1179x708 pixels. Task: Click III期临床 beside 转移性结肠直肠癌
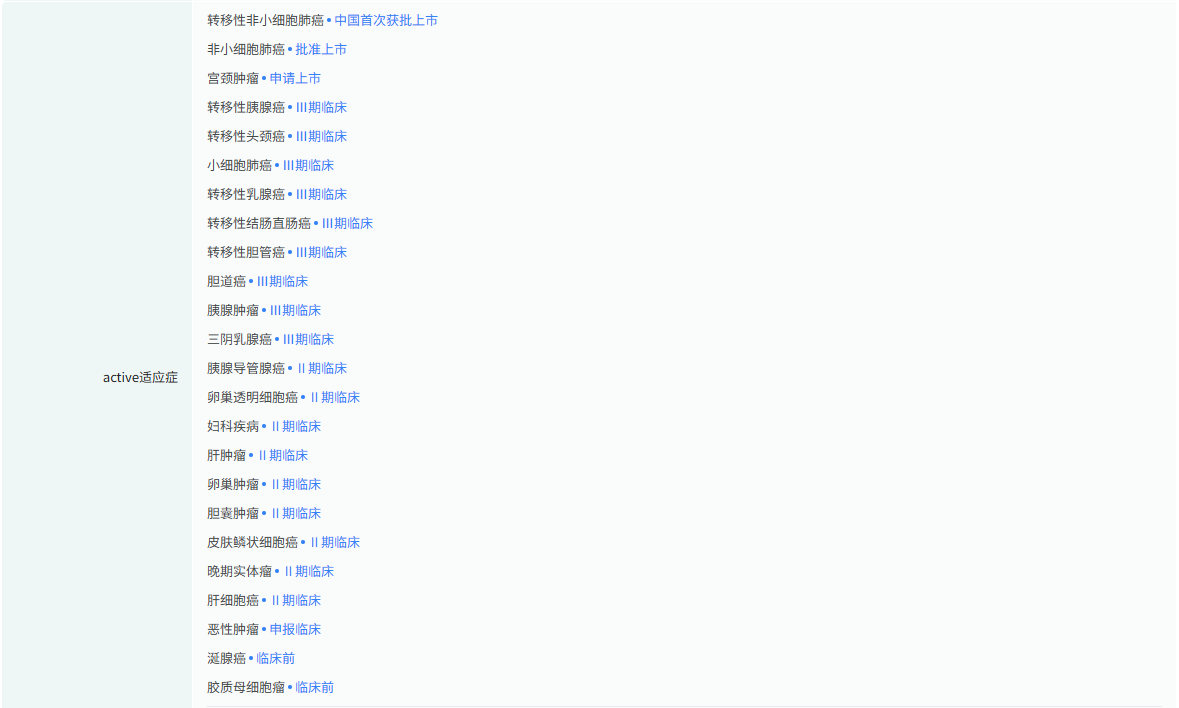coord(347,223)
